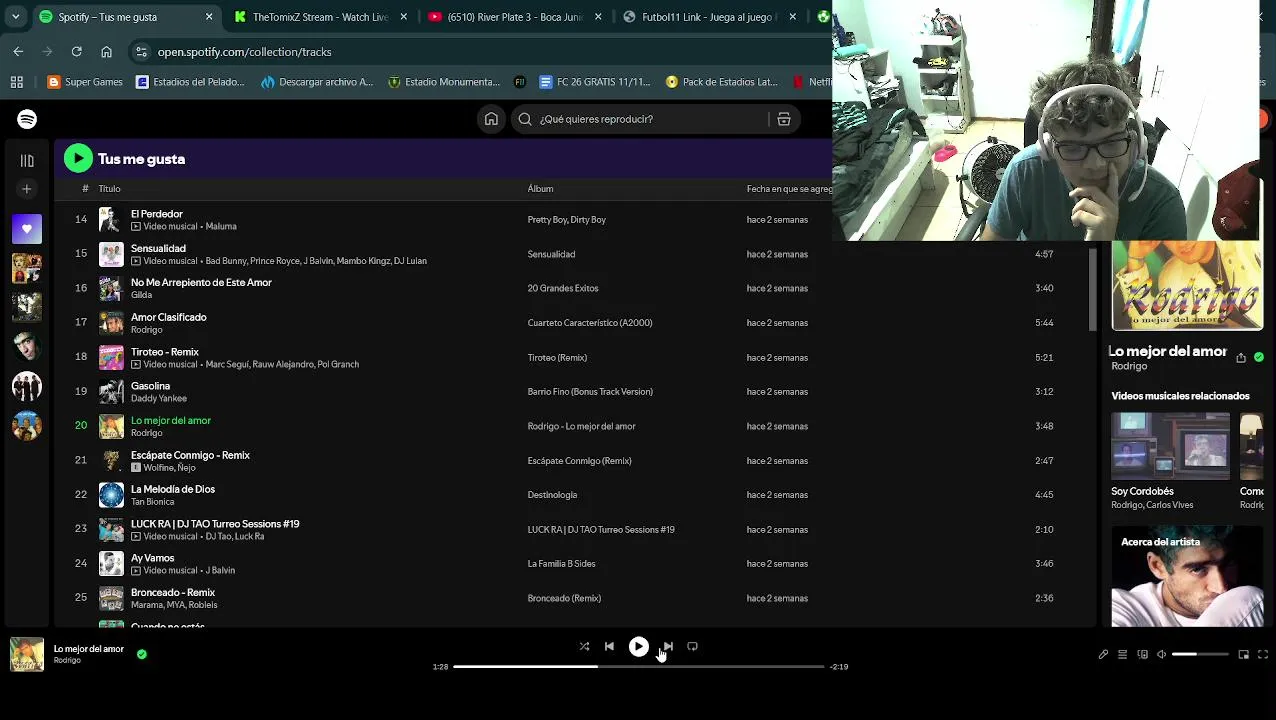Go to Spotify Home via house icon
This screenshot has height=720, width=1276.
point(491,119)
